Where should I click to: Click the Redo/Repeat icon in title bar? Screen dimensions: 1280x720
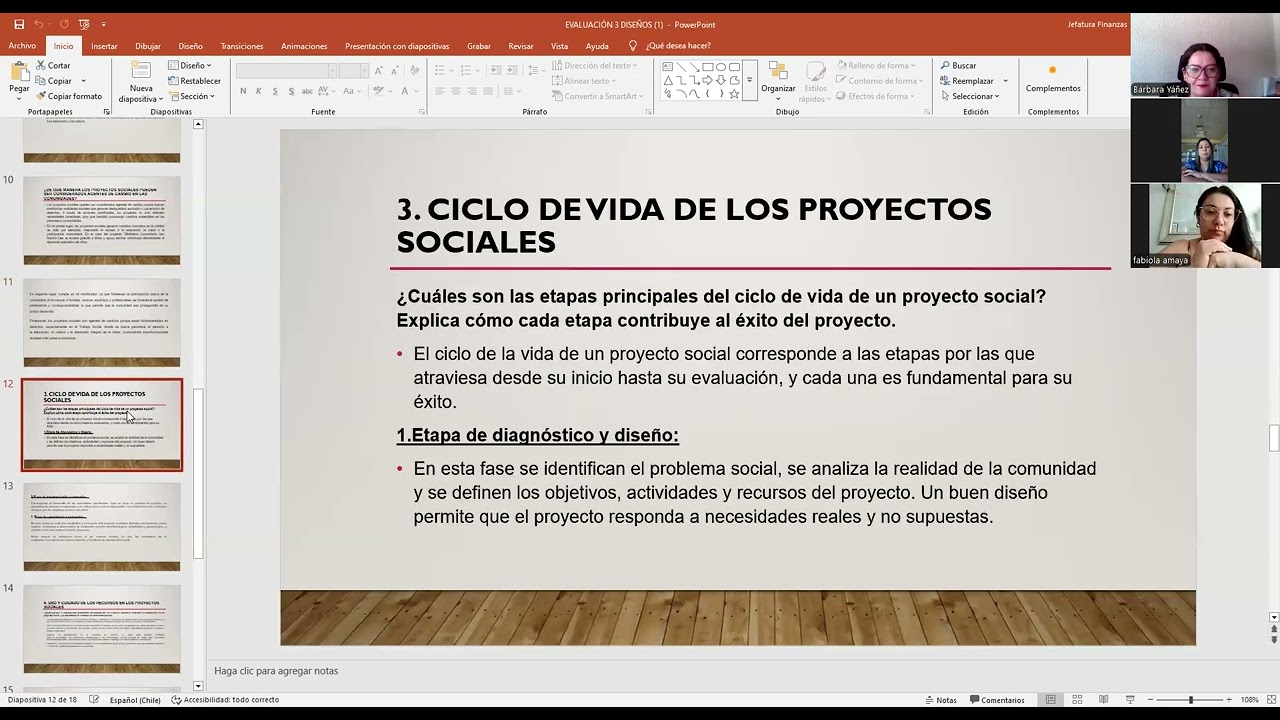65,24
